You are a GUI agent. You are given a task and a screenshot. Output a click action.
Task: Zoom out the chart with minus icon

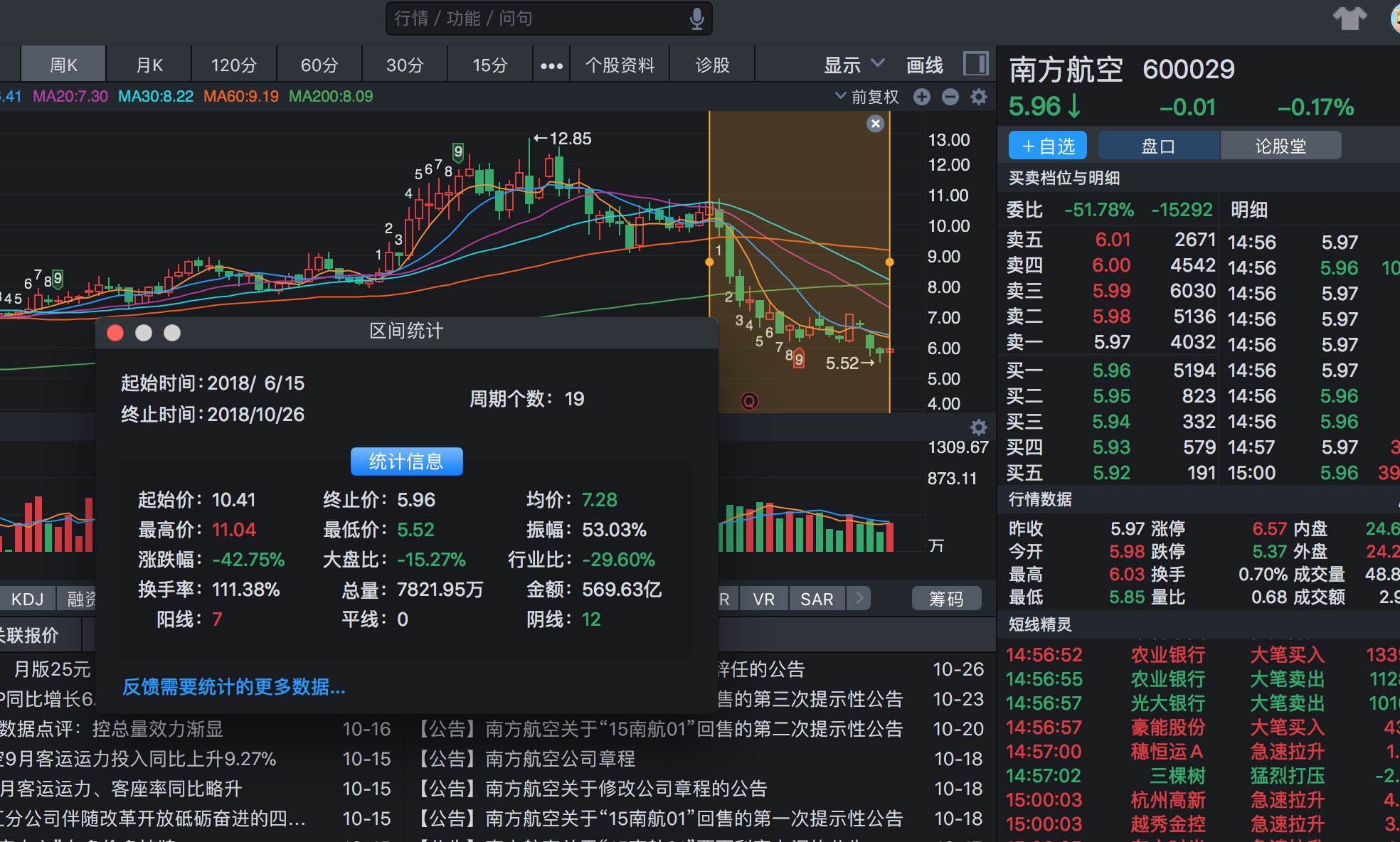[950, 97]
